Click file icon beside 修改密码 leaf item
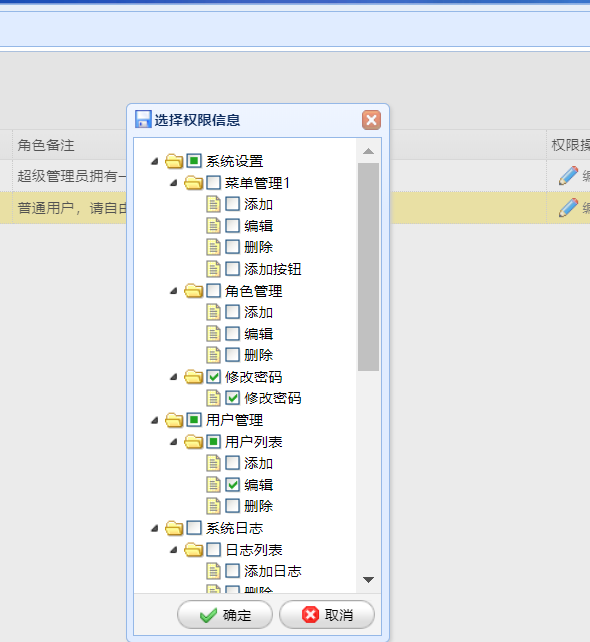590x642 pixels. point(213,398)
